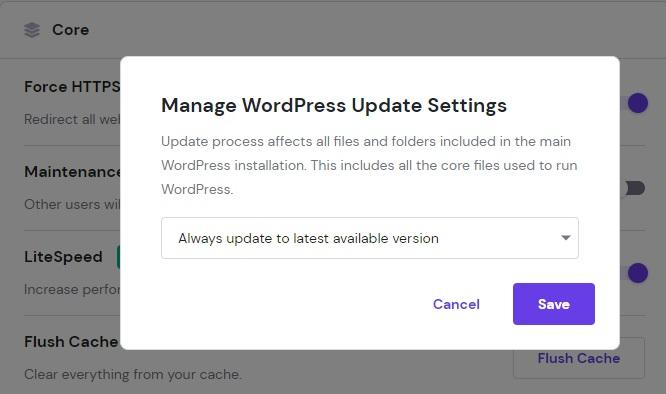Click the 'Increase perfor' text under LiteSpeed

(x=72, y=290)
